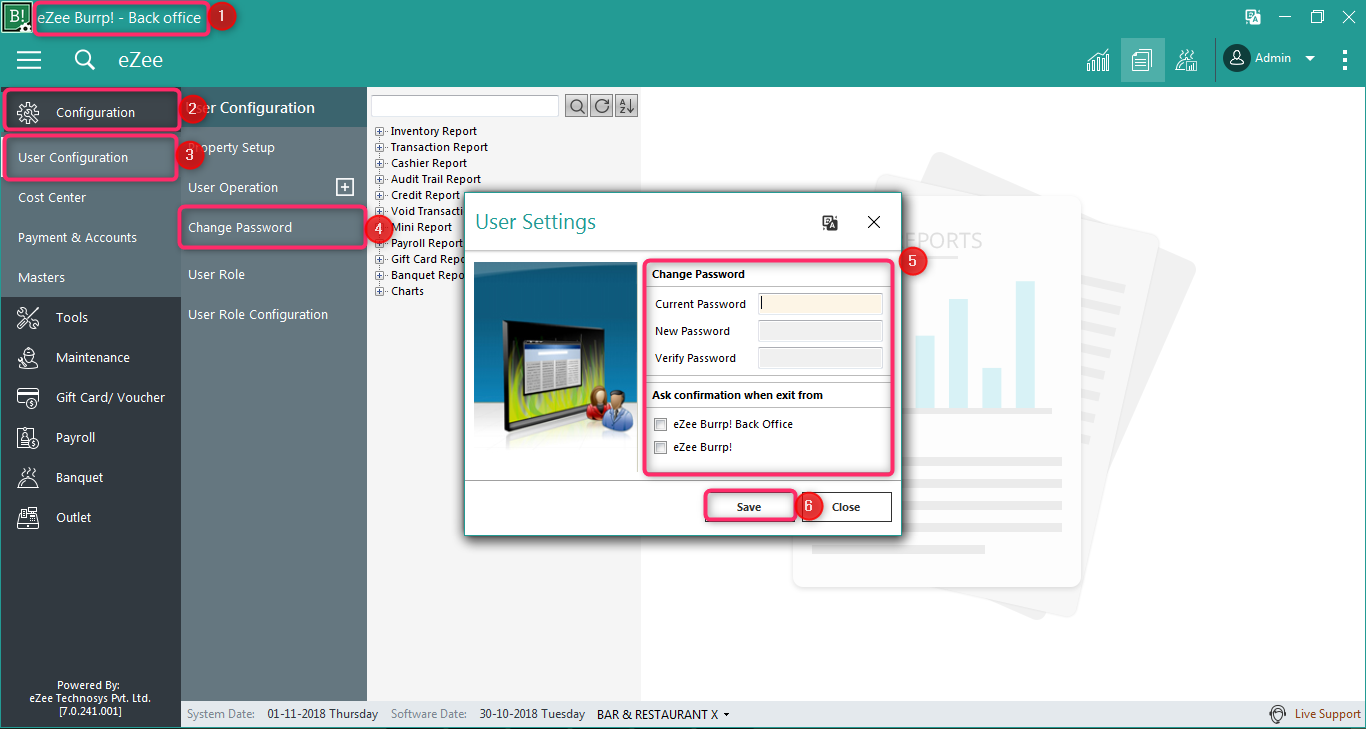
Task: Expand the Charts tree node
Action: [x=380, y=291]
